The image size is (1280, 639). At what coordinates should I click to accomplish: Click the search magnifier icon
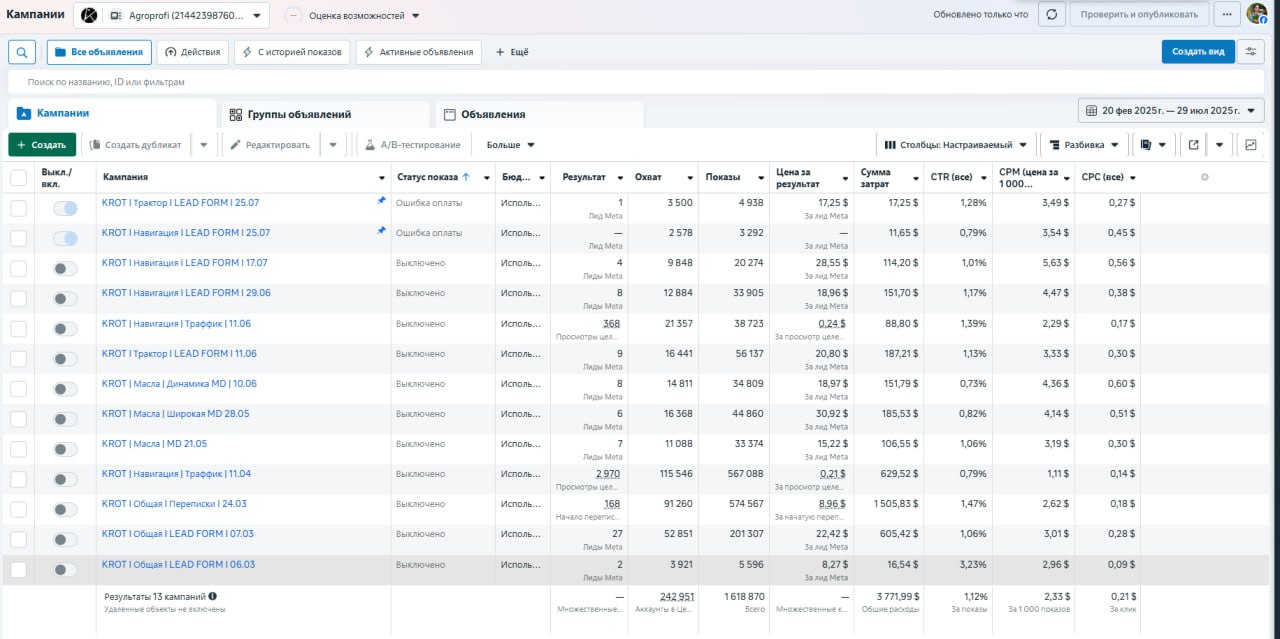(22, 52)
